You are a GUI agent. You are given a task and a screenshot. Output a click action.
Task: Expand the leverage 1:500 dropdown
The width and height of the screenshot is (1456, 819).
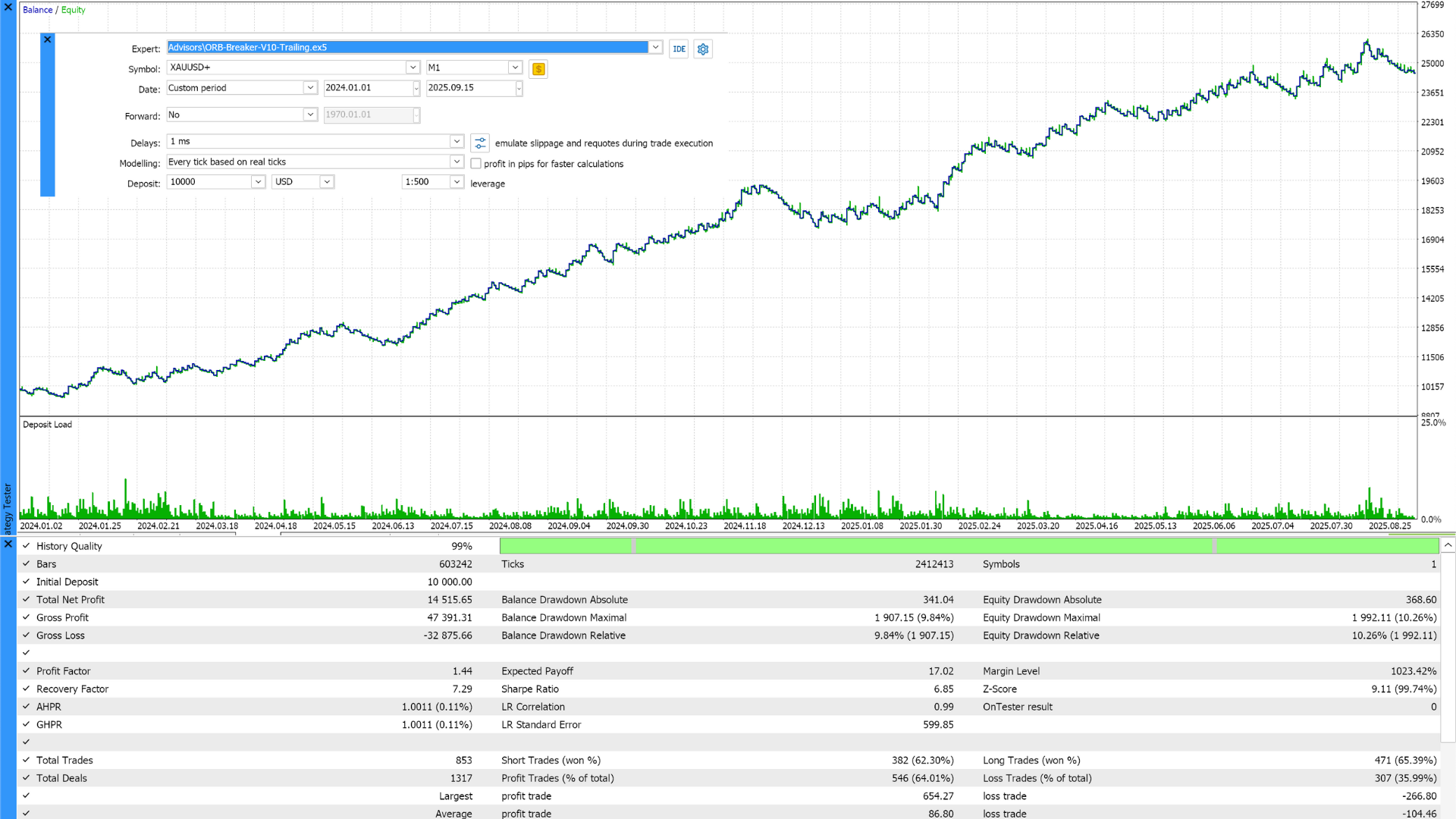[457, 182]
